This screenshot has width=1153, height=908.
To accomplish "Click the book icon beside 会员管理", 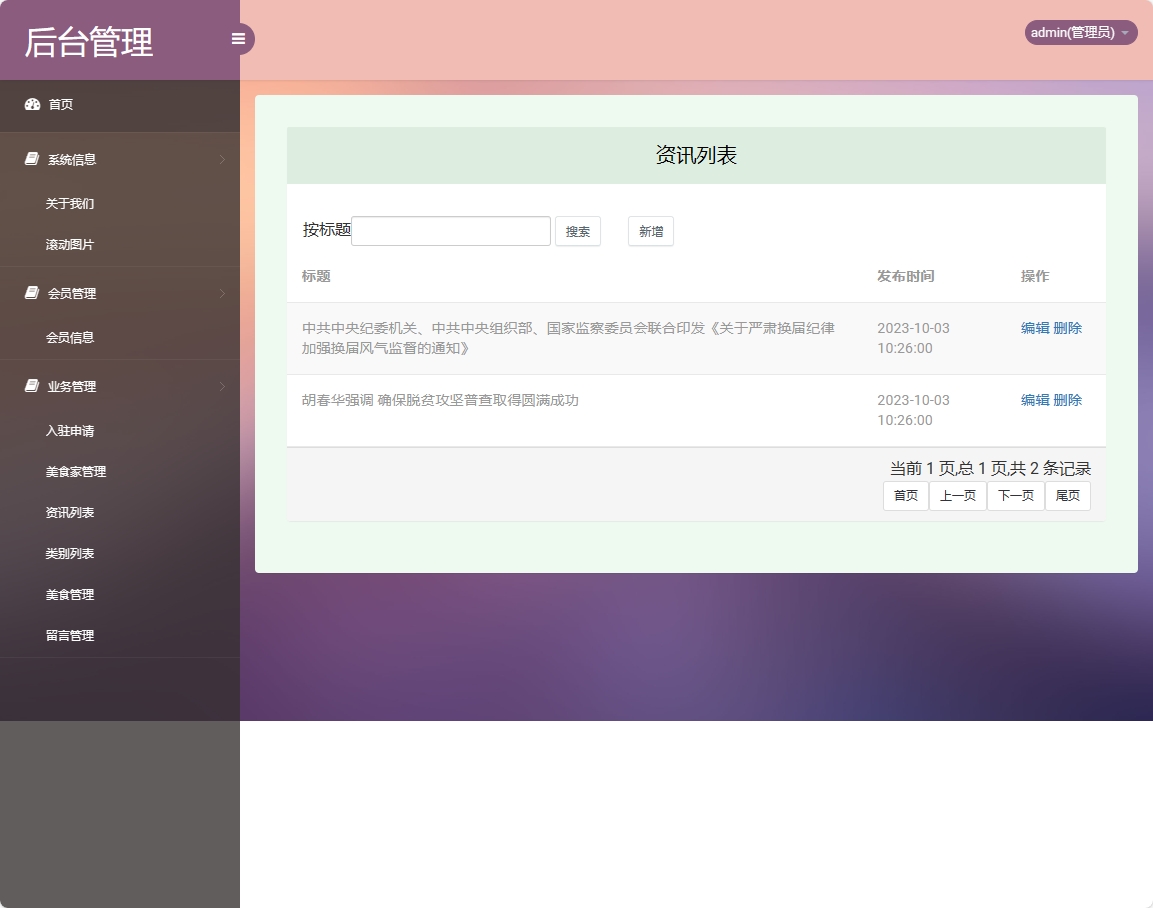I will (x=32, y=293).
